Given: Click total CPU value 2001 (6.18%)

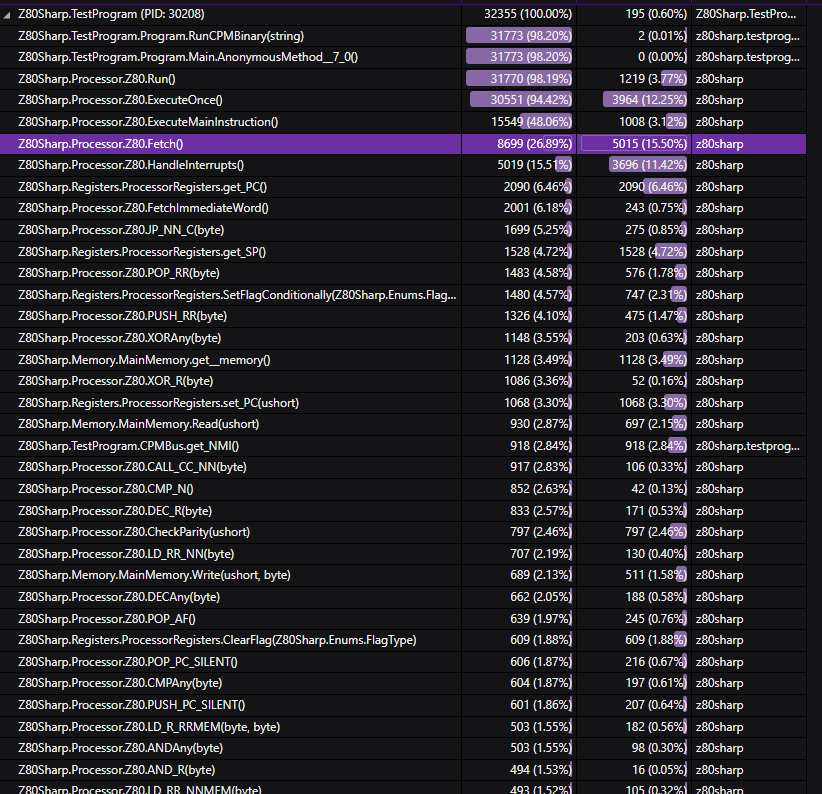Looking at the screenshot, I should 537,208.
